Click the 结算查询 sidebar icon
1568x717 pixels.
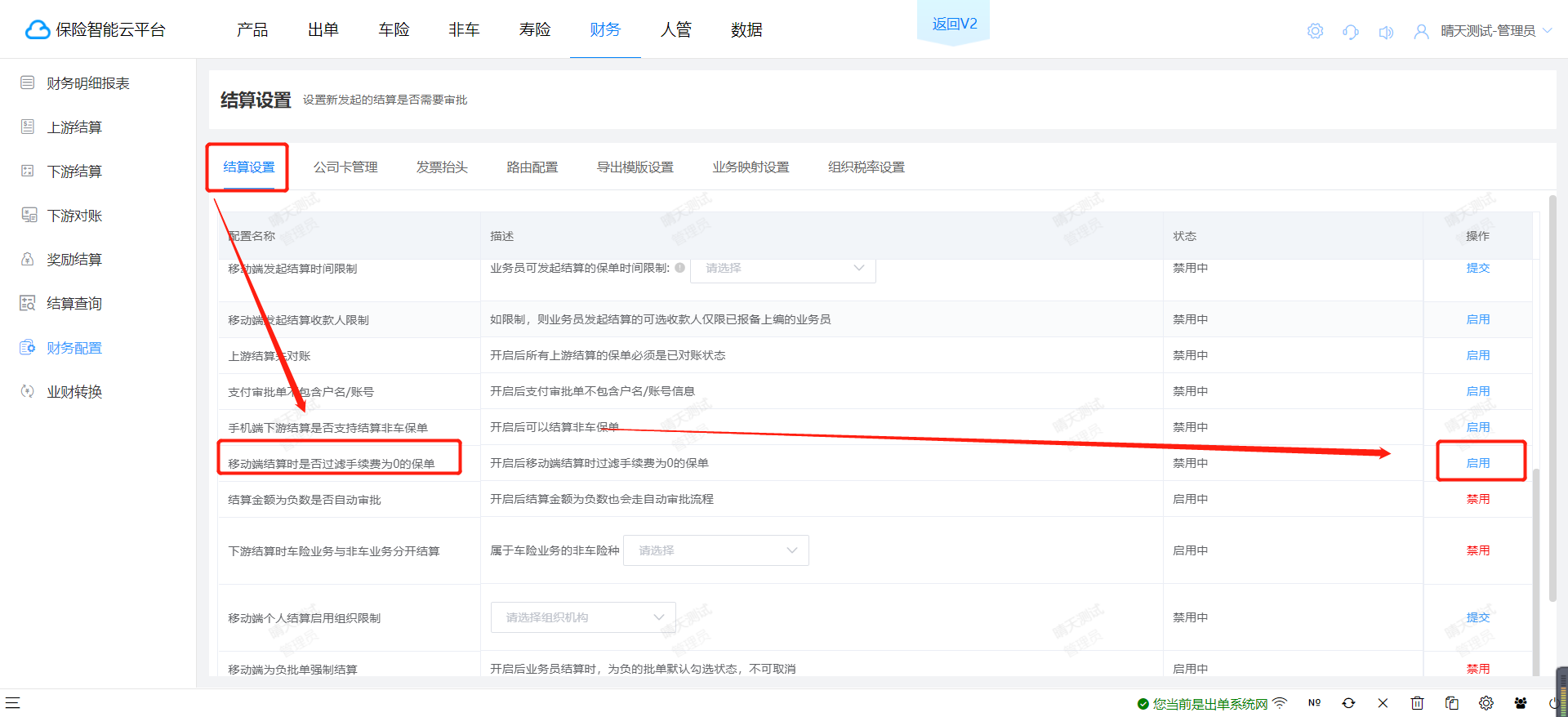point(28,303)
